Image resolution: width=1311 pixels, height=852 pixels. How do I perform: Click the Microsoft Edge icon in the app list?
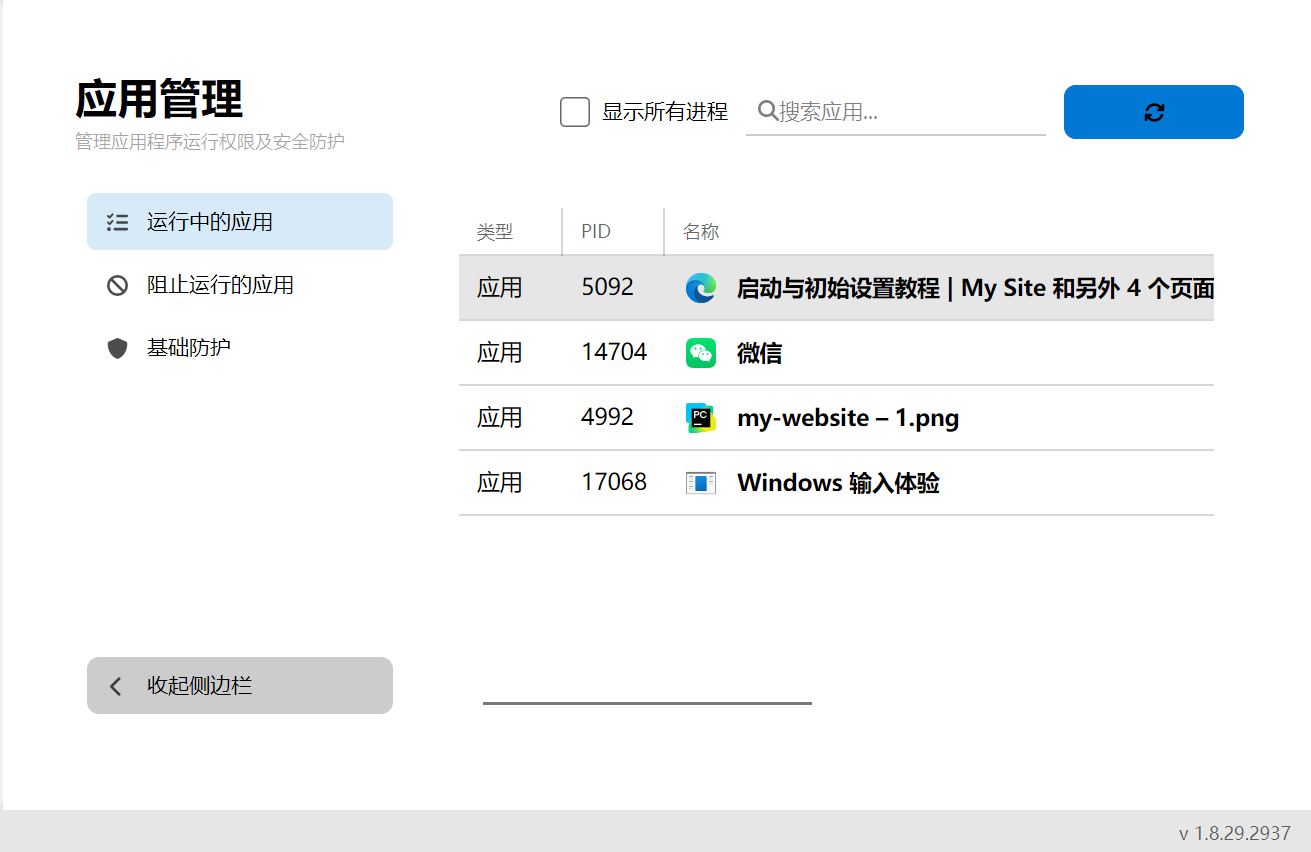(x=700, y=288)
